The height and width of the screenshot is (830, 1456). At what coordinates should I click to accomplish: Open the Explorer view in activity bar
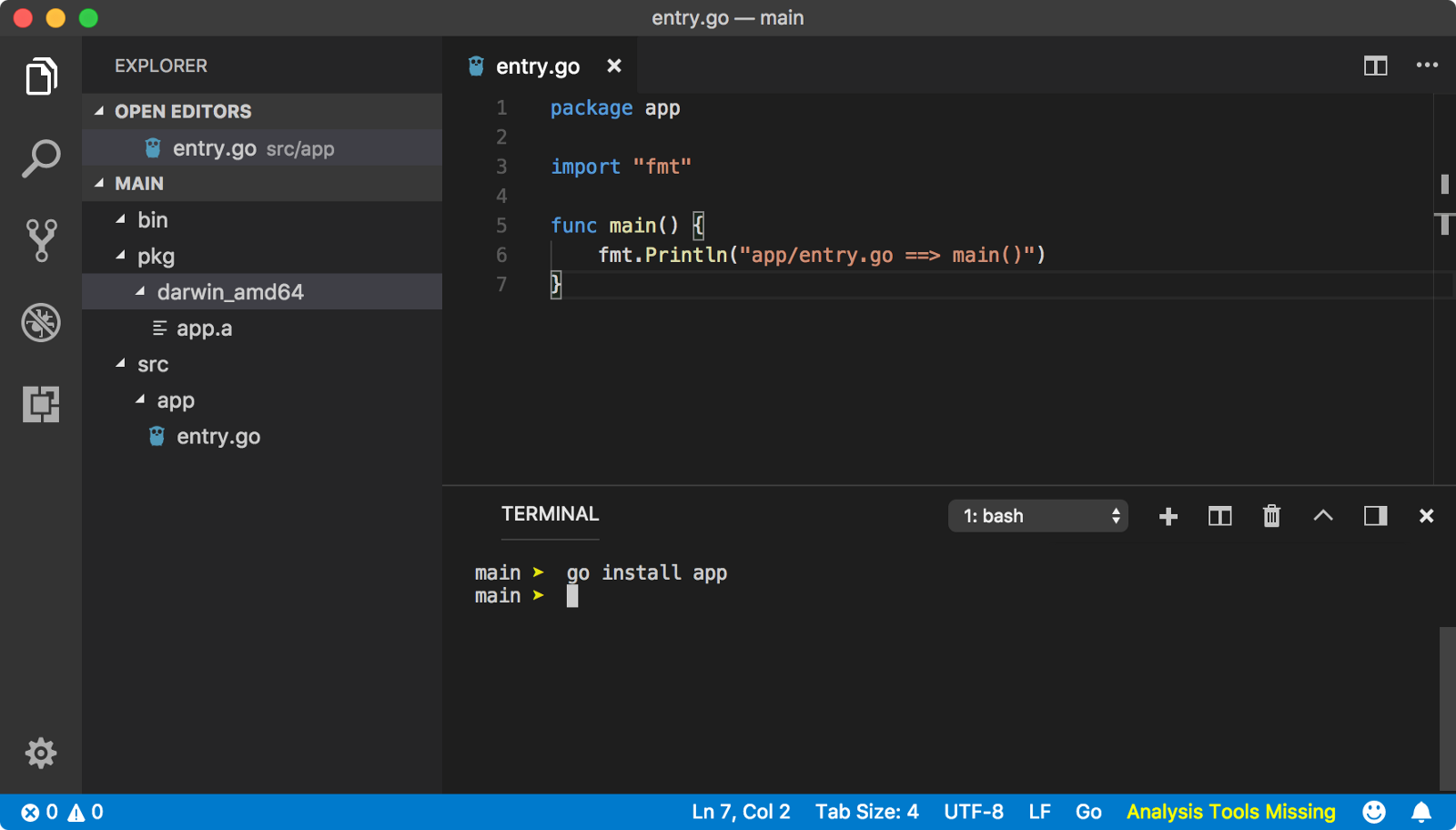[41, 76]
